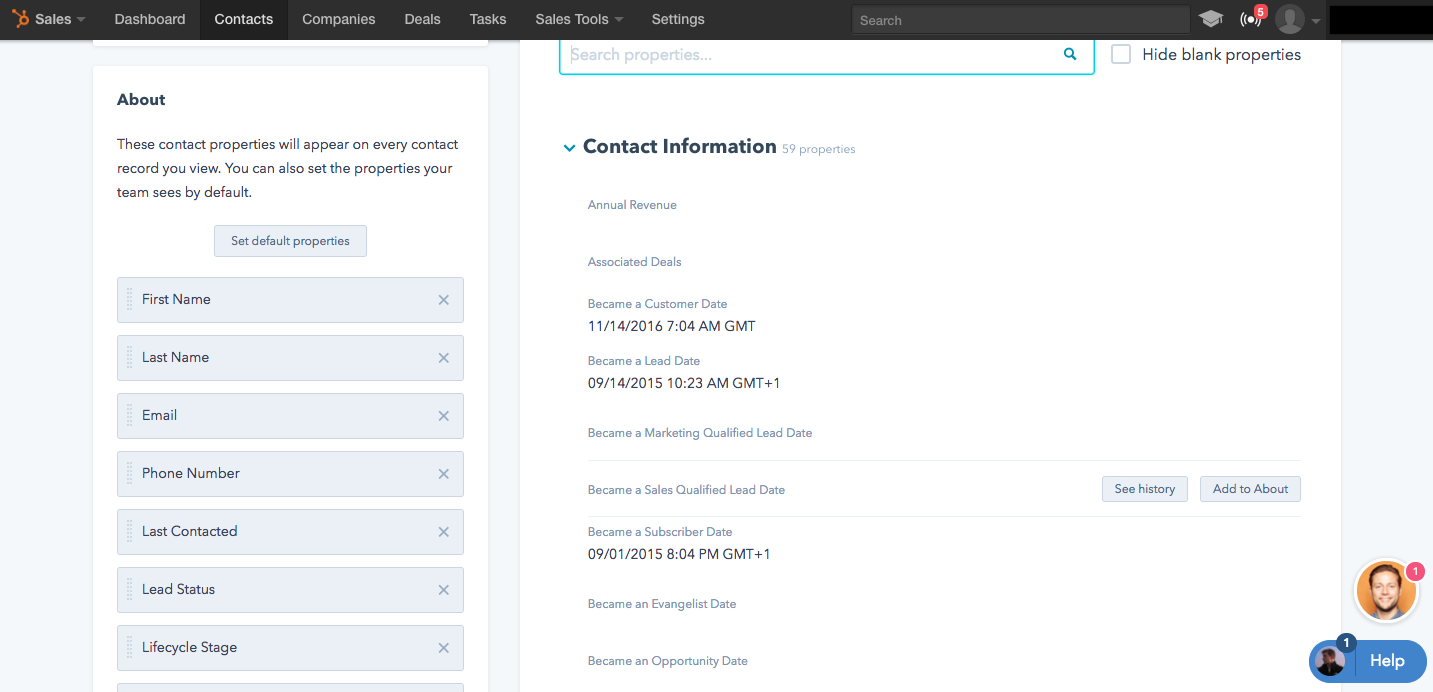Click the drag handle for Email
This screenshot has height=692, width=1433.
pos(129,416)
